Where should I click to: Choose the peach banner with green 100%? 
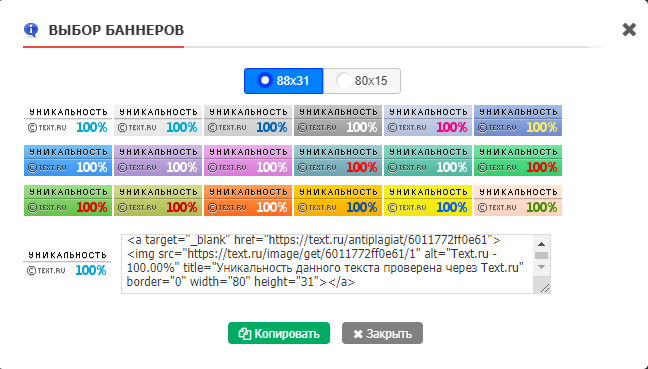coord(518,200)
